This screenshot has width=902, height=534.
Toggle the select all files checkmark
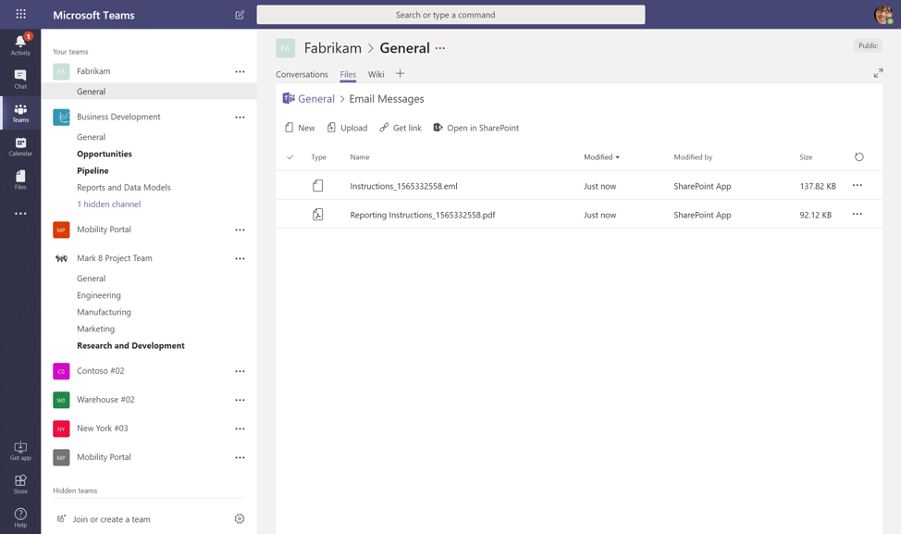pyautogui.click(x=290, y=157)
